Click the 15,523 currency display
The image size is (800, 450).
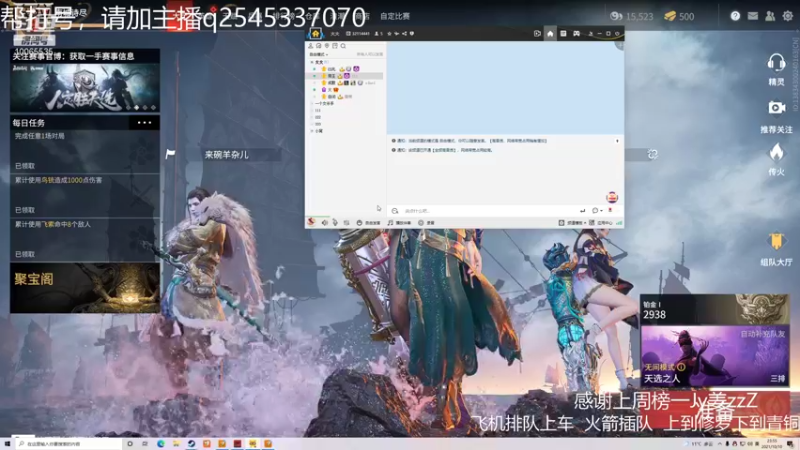(x=632, y=16)
